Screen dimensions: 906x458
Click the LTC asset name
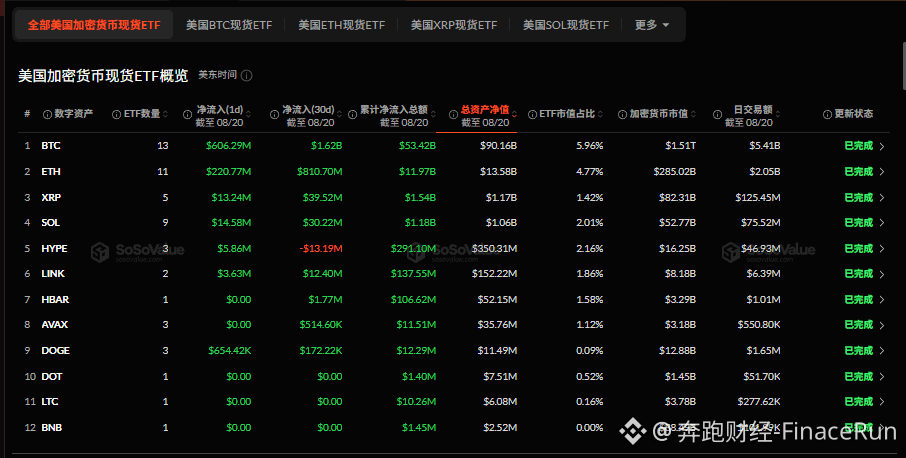(50, 401)
